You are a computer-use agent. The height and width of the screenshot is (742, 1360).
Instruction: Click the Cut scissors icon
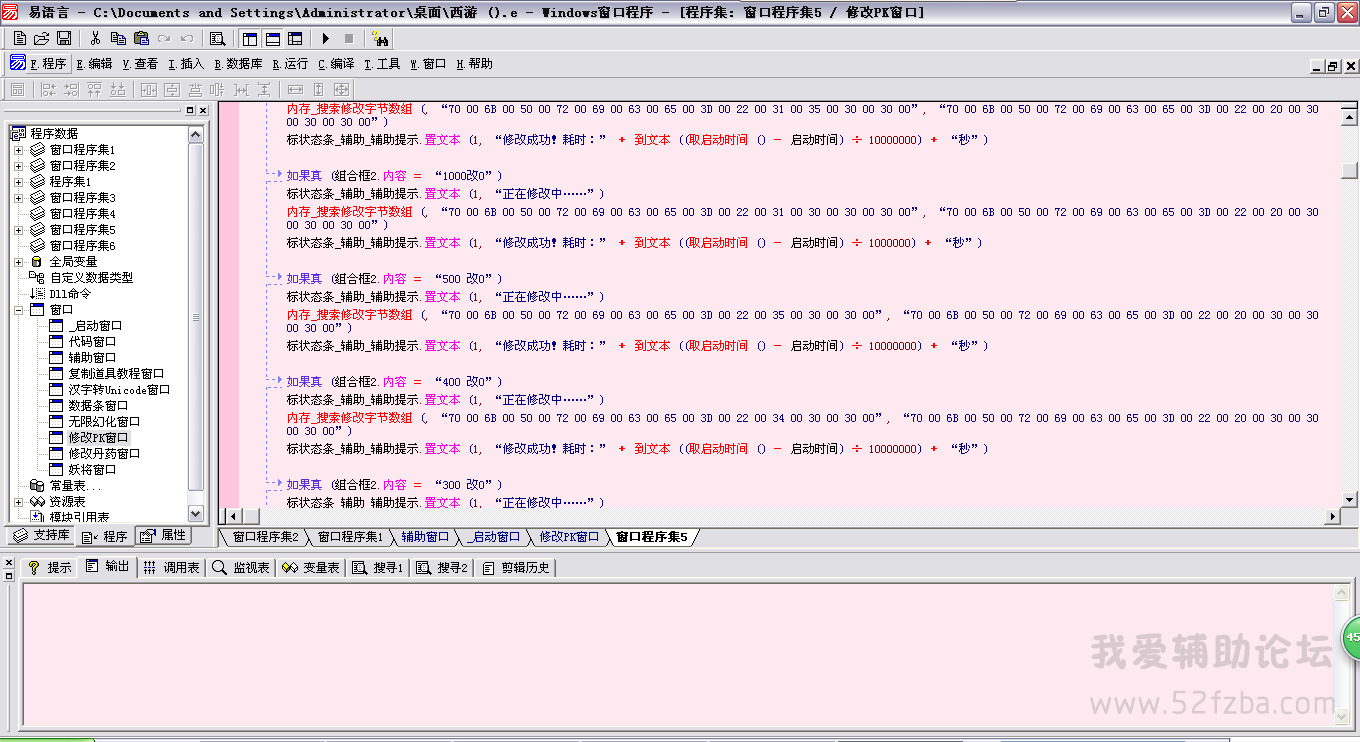95,38
